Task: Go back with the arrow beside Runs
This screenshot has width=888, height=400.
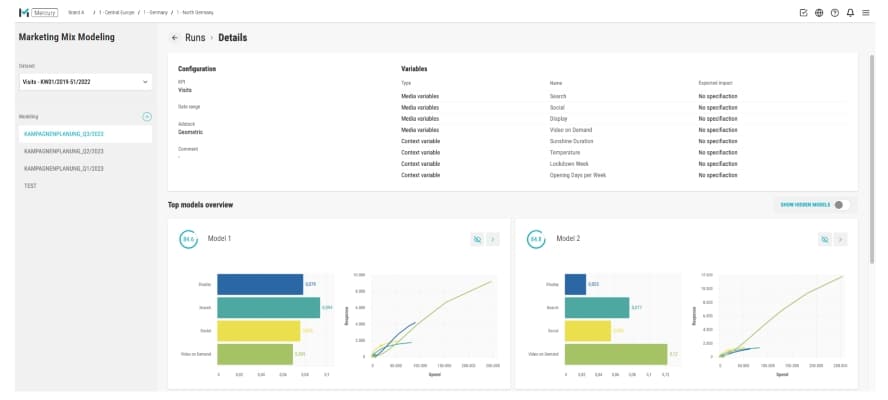Action: tap(174, 38)
